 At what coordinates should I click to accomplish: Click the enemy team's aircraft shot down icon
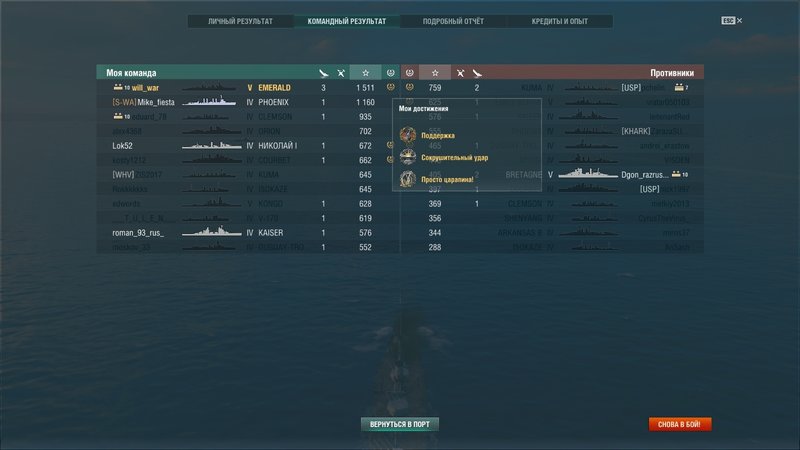(477, 73)
